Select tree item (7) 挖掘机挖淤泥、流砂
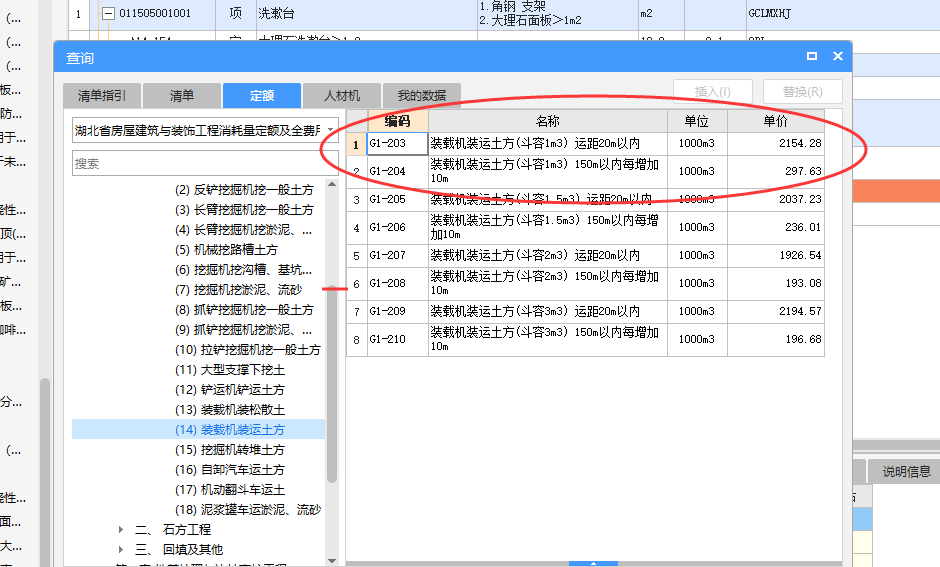This screenshot has height=567, width=940. pos(238,289)
